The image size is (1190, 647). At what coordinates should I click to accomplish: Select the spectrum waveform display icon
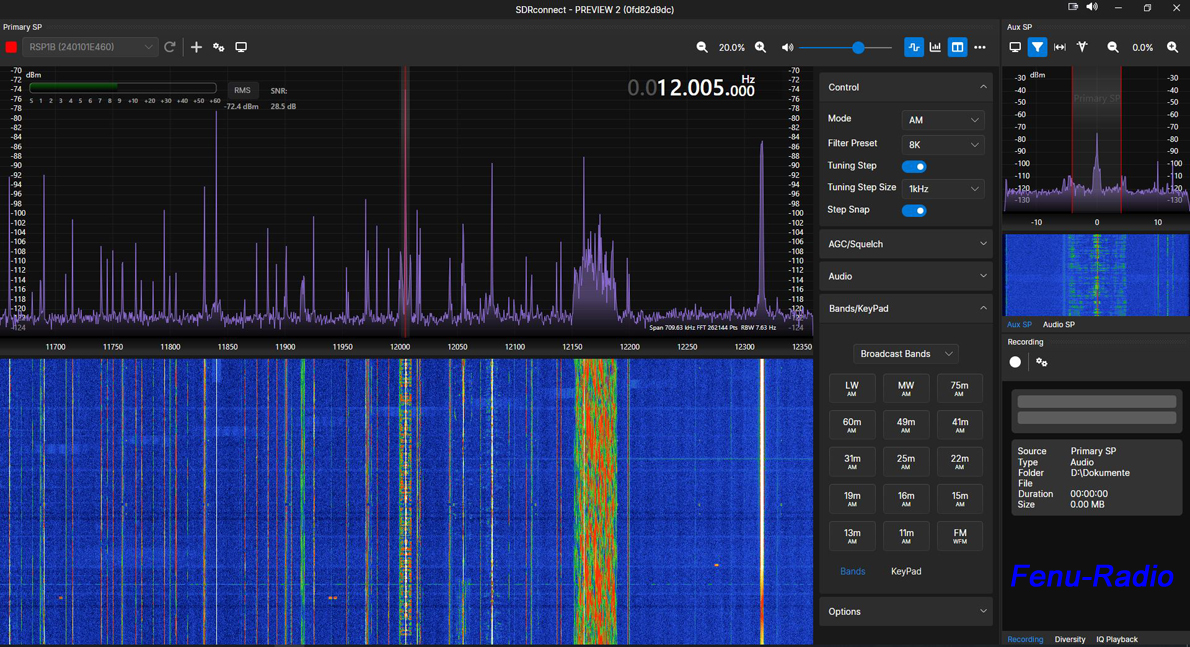click(914, 47)
